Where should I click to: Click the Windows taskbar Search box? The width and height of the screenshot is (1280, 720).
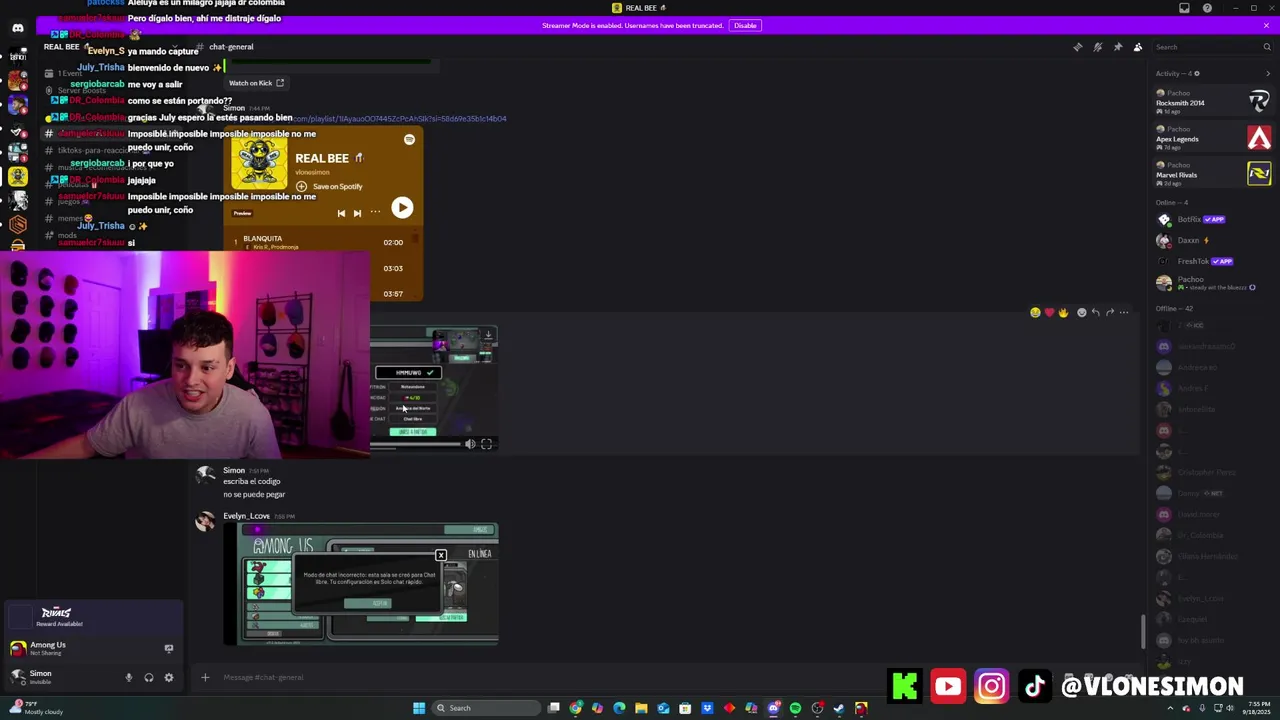pyautogui.click(x=484, y=708)
